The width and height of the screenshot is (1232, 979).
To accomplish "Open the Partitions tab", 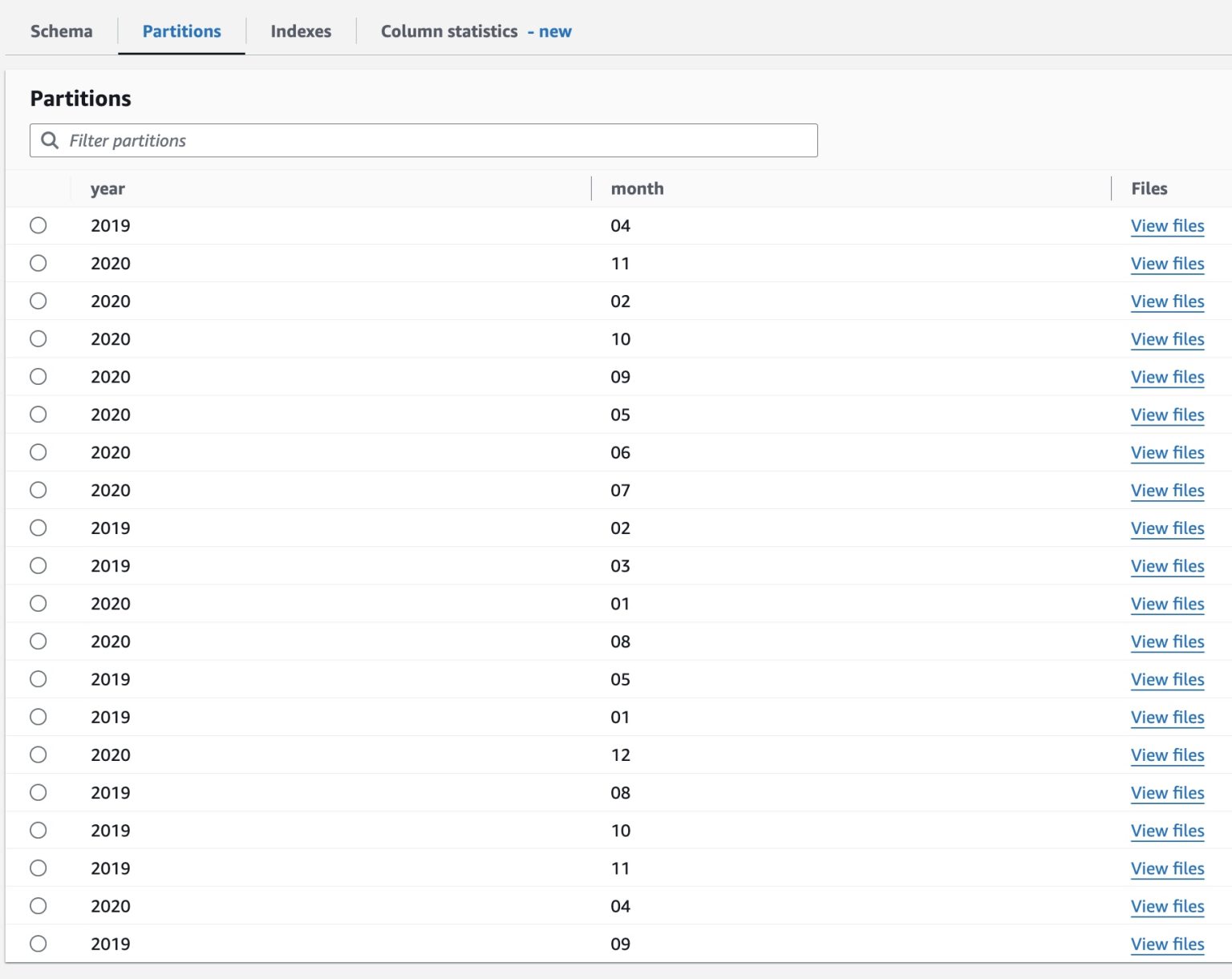I will coord(181,31).
